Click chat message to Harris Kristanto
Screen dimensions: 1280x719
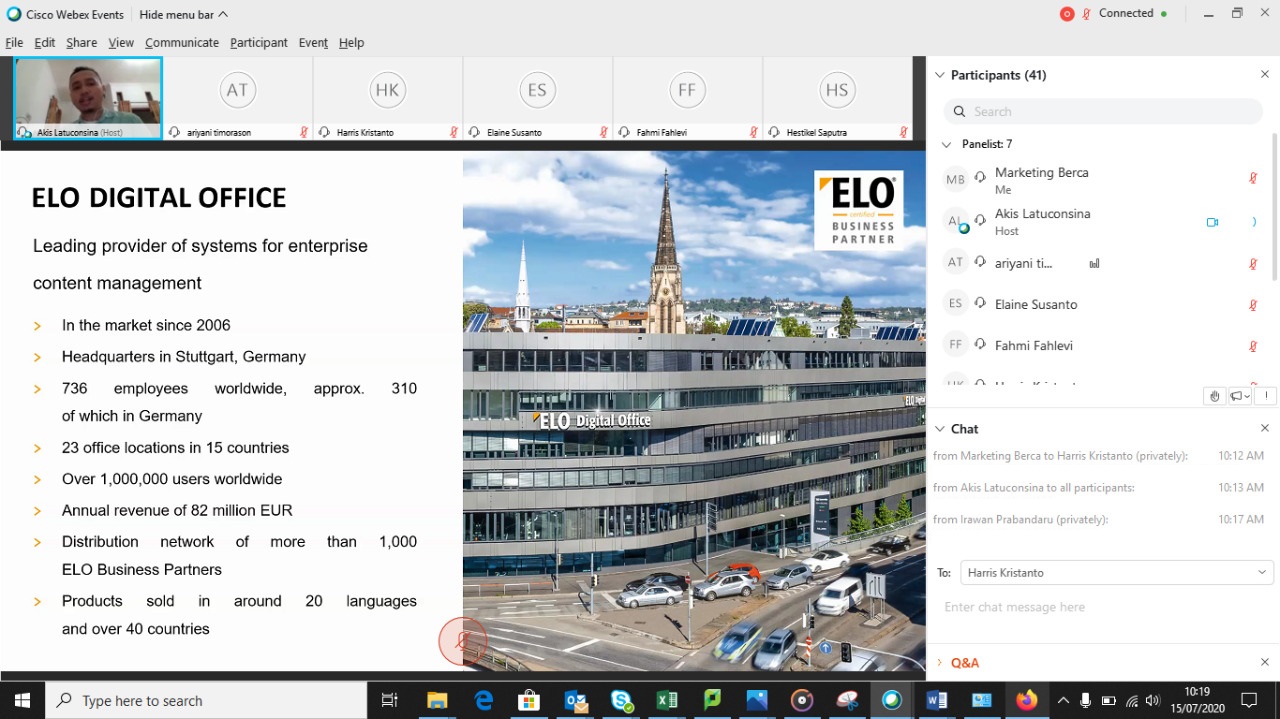pos(1060,456)
